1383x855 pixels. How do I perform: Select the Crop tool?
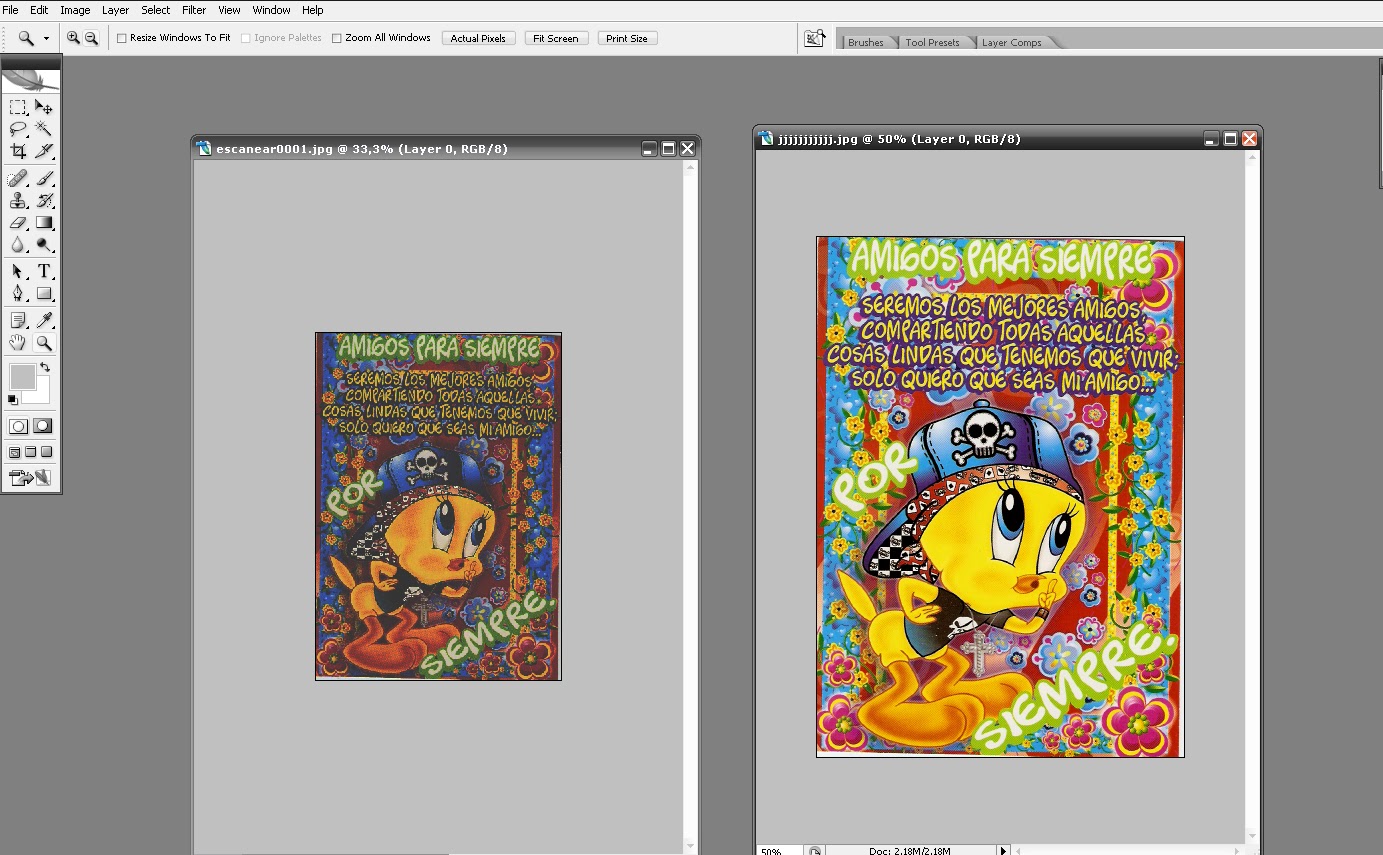coord(18,151)
